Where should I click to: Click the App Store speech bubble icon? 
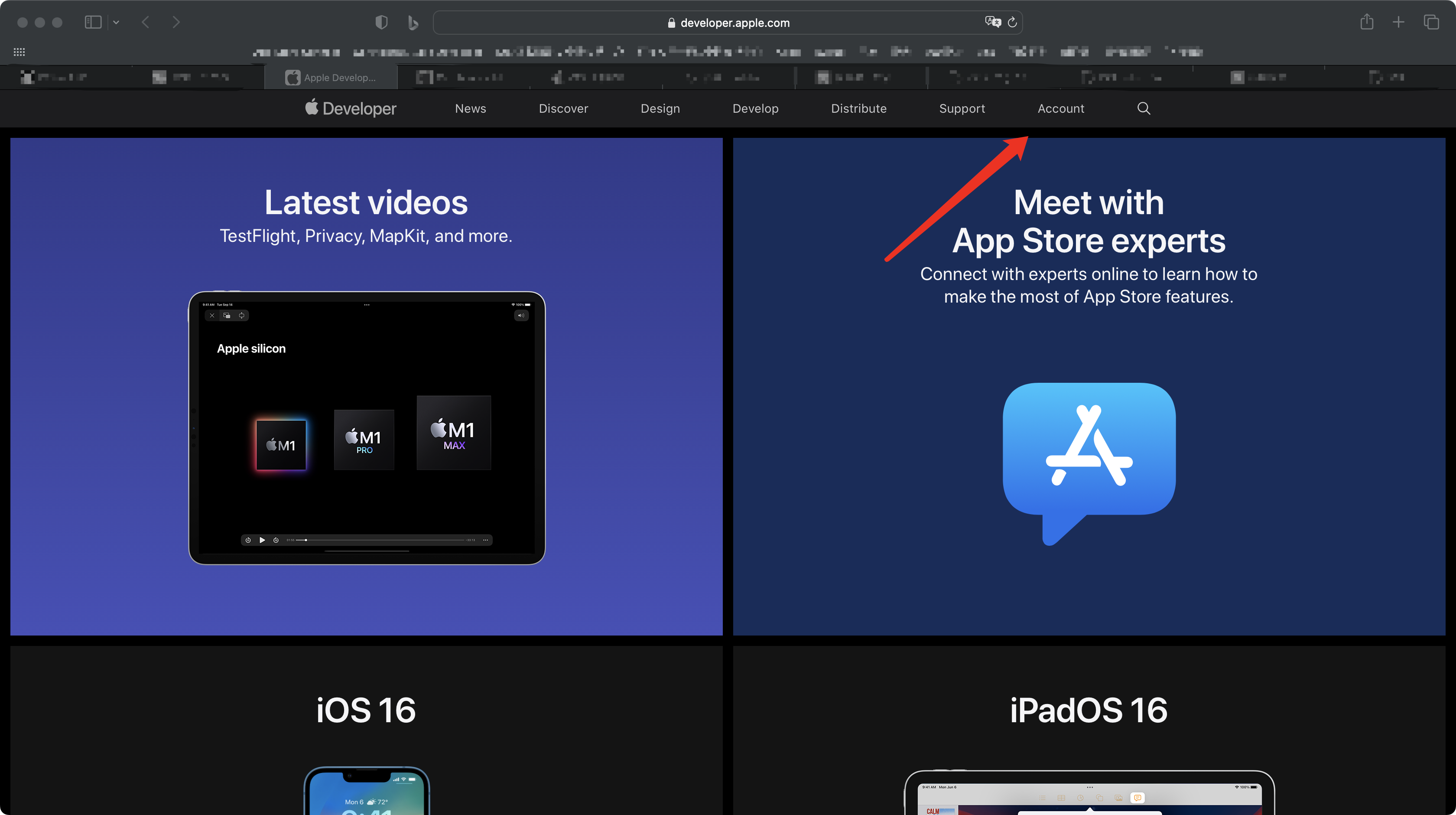1089,464
